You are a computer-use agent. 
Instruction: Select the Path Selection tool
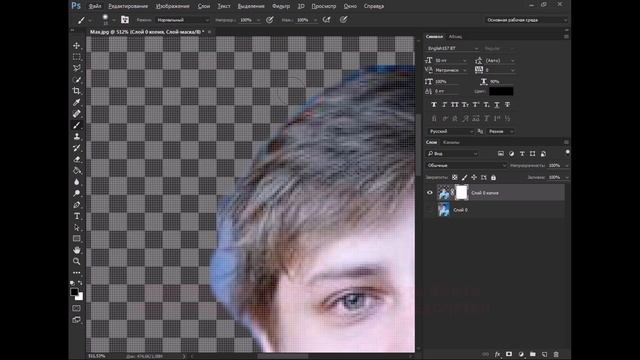pyautogui.click(x=76, y=227)
